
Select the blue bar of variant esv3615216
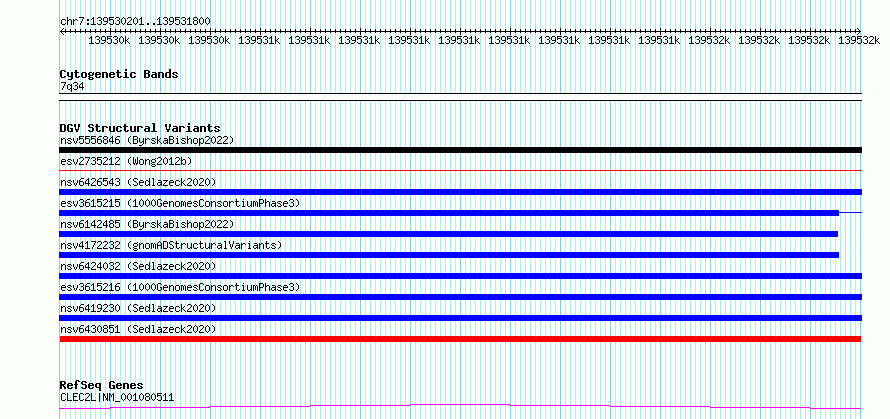(x=460, y=297)
